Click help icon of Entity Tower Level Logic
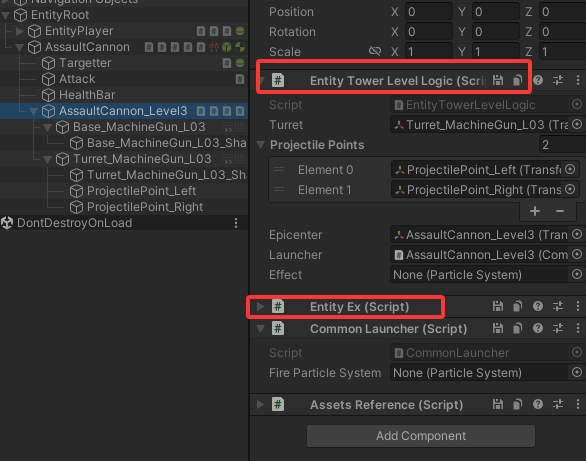586x461 pixels. (538, 80)
